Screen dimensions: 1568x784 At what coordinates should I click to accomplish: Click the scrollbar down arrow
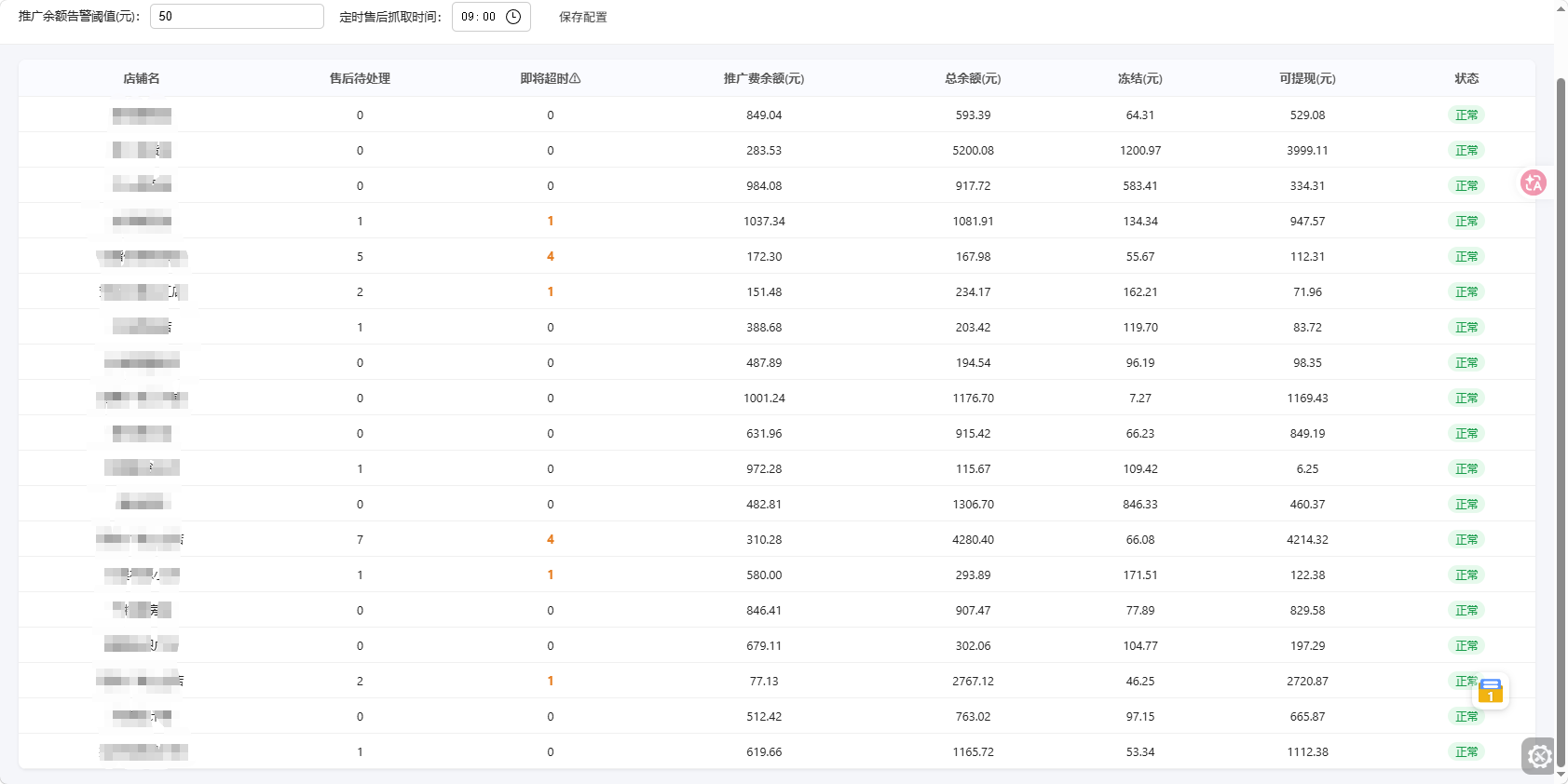(x=1561, y=774)
